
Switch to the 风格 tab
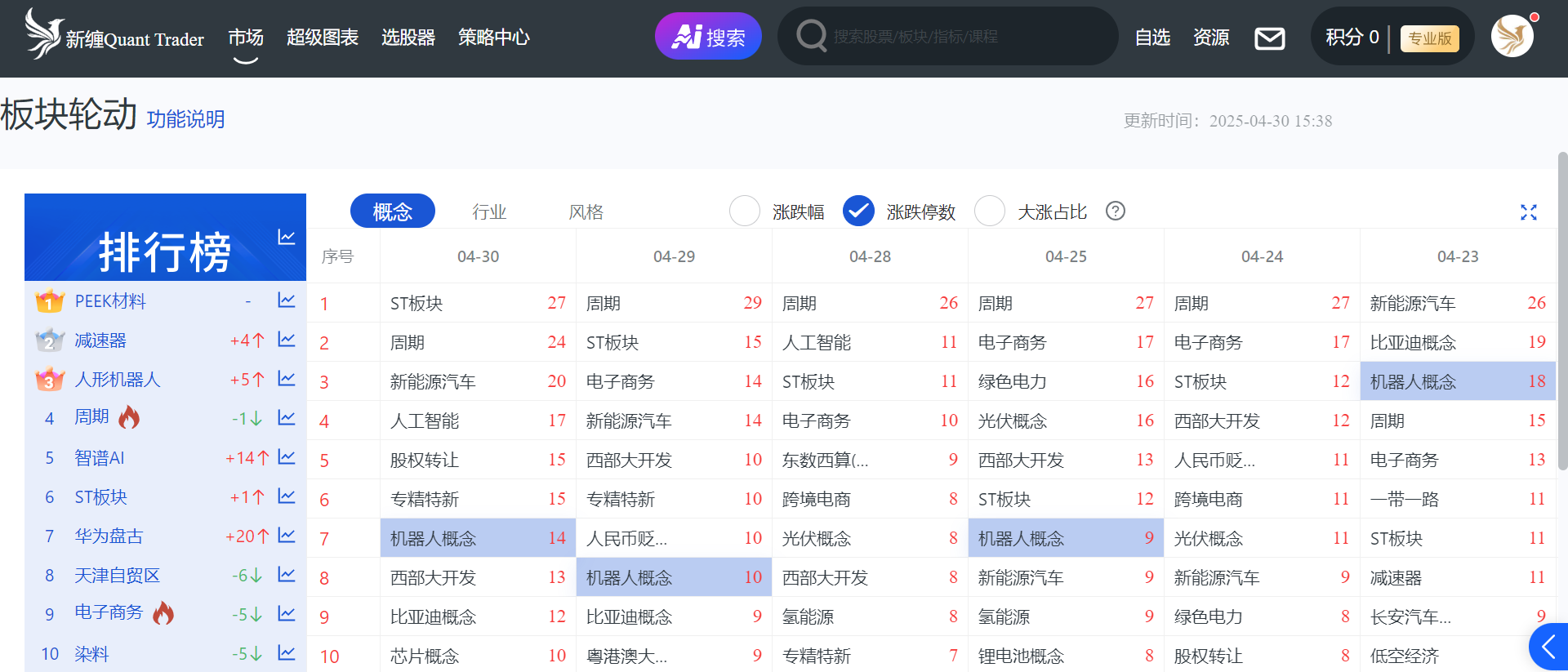click(586, 212)
